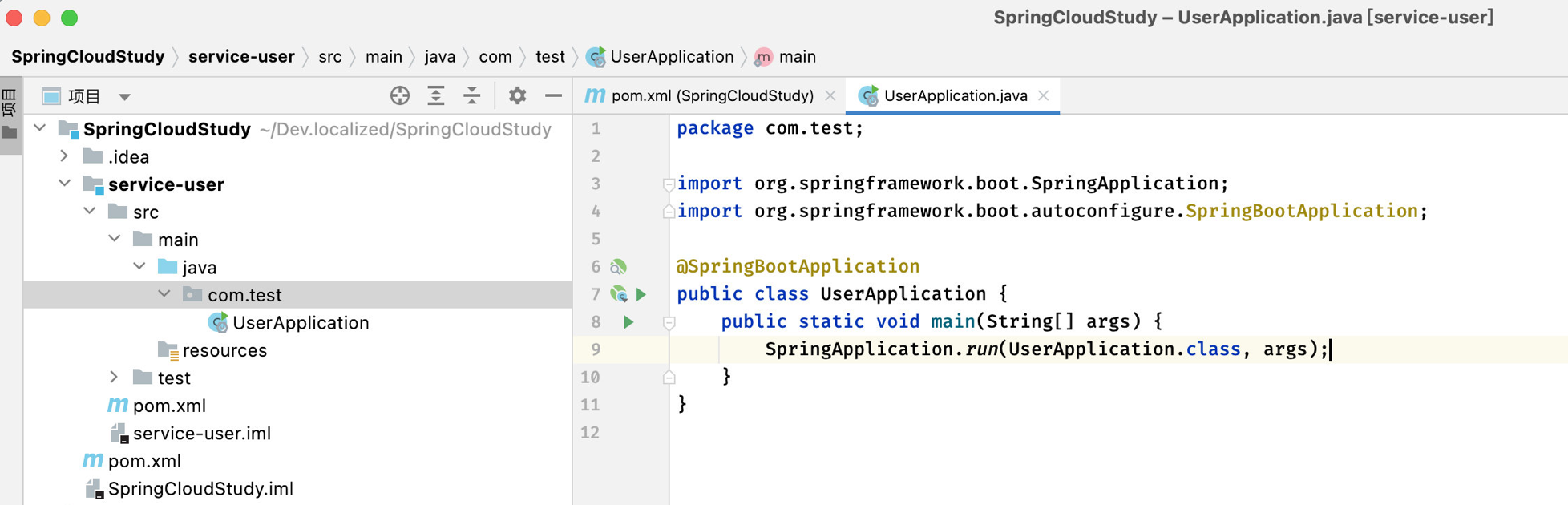Expand the .idea folder
Viewport: 1568px width, 505px height.
tap(65, 156)
